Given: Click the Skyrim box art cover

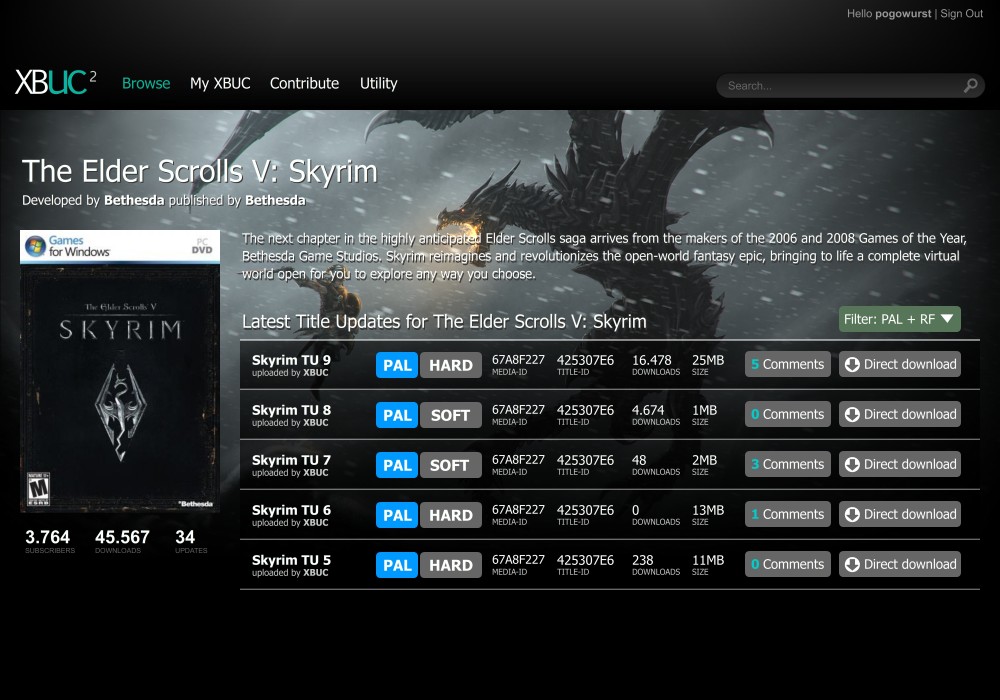Looking at the screenshot, I should (120, 372).
